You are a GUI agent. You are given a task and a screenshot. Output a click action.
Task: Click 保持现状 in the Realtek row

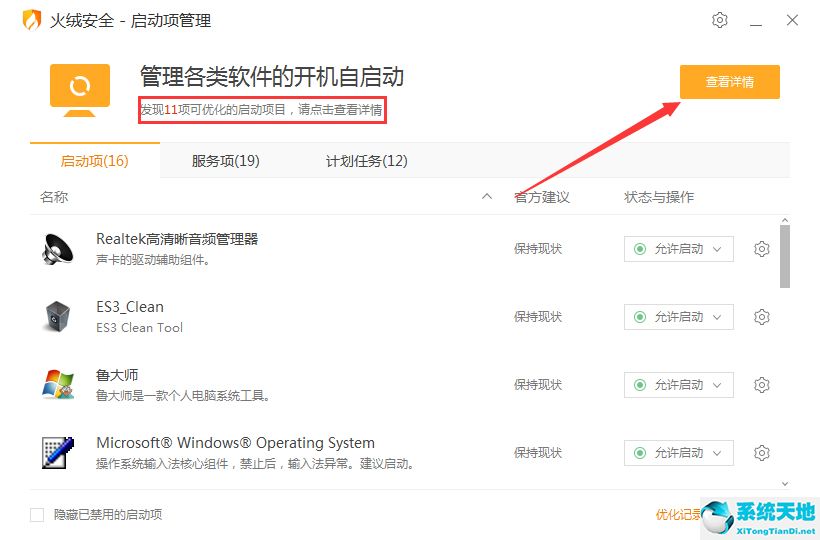tap(538, 249)
